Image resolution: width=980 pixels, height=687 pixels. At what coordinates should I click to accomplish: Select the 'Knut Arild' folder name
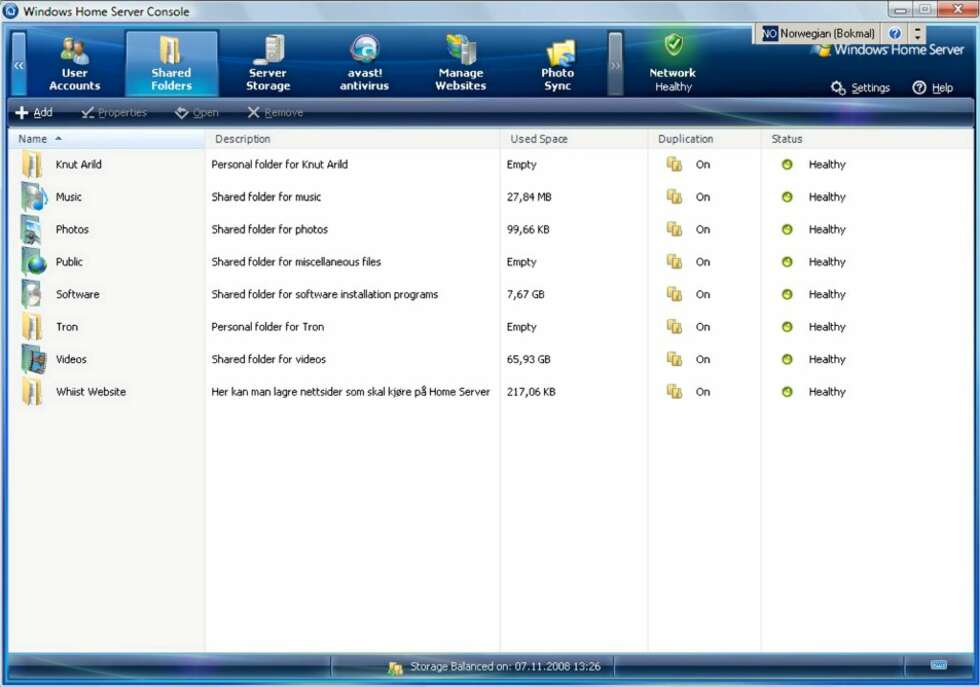click(x=78, y=164)
